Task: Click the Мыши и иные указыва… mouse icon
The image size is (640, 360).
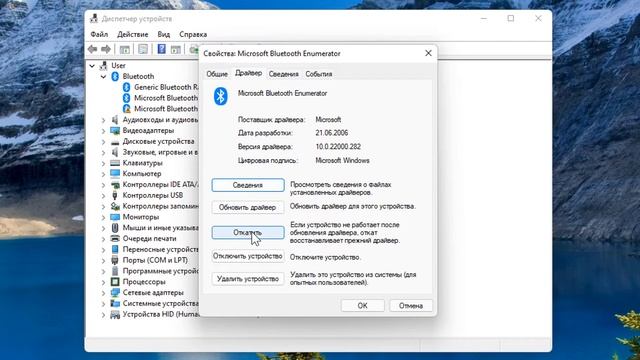Action: (115, 228)
